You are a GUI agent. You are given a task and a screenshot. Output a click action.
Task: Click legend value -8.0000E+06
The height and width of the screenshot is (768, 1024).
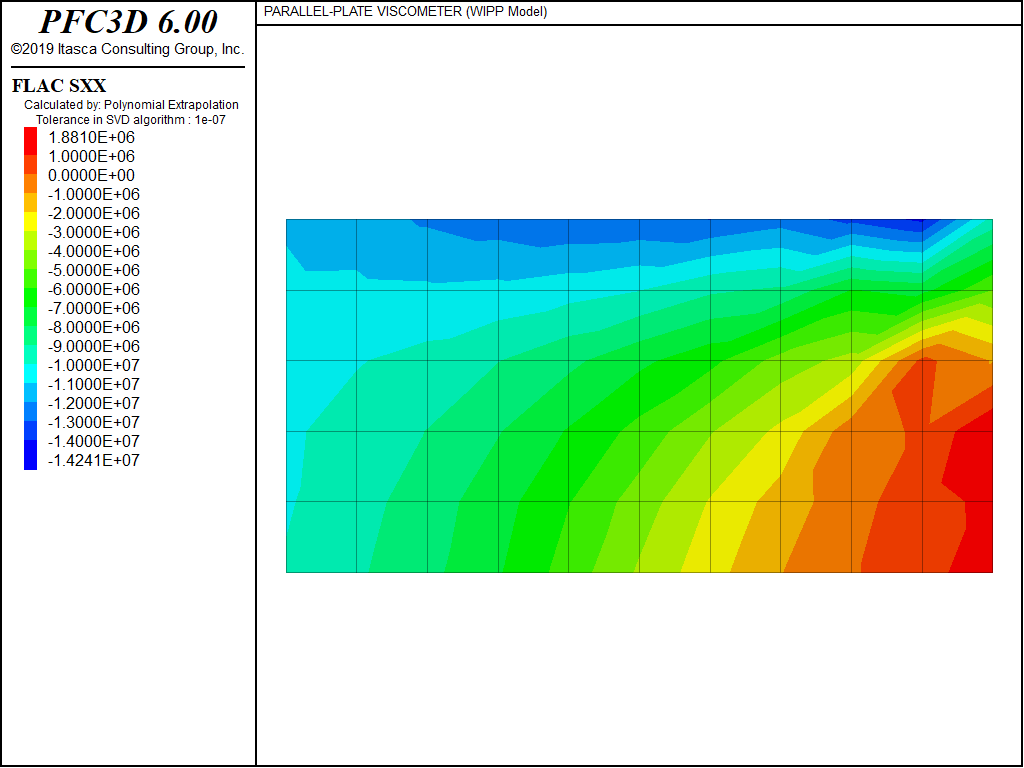pyautogui.click(x=93, y=327)
